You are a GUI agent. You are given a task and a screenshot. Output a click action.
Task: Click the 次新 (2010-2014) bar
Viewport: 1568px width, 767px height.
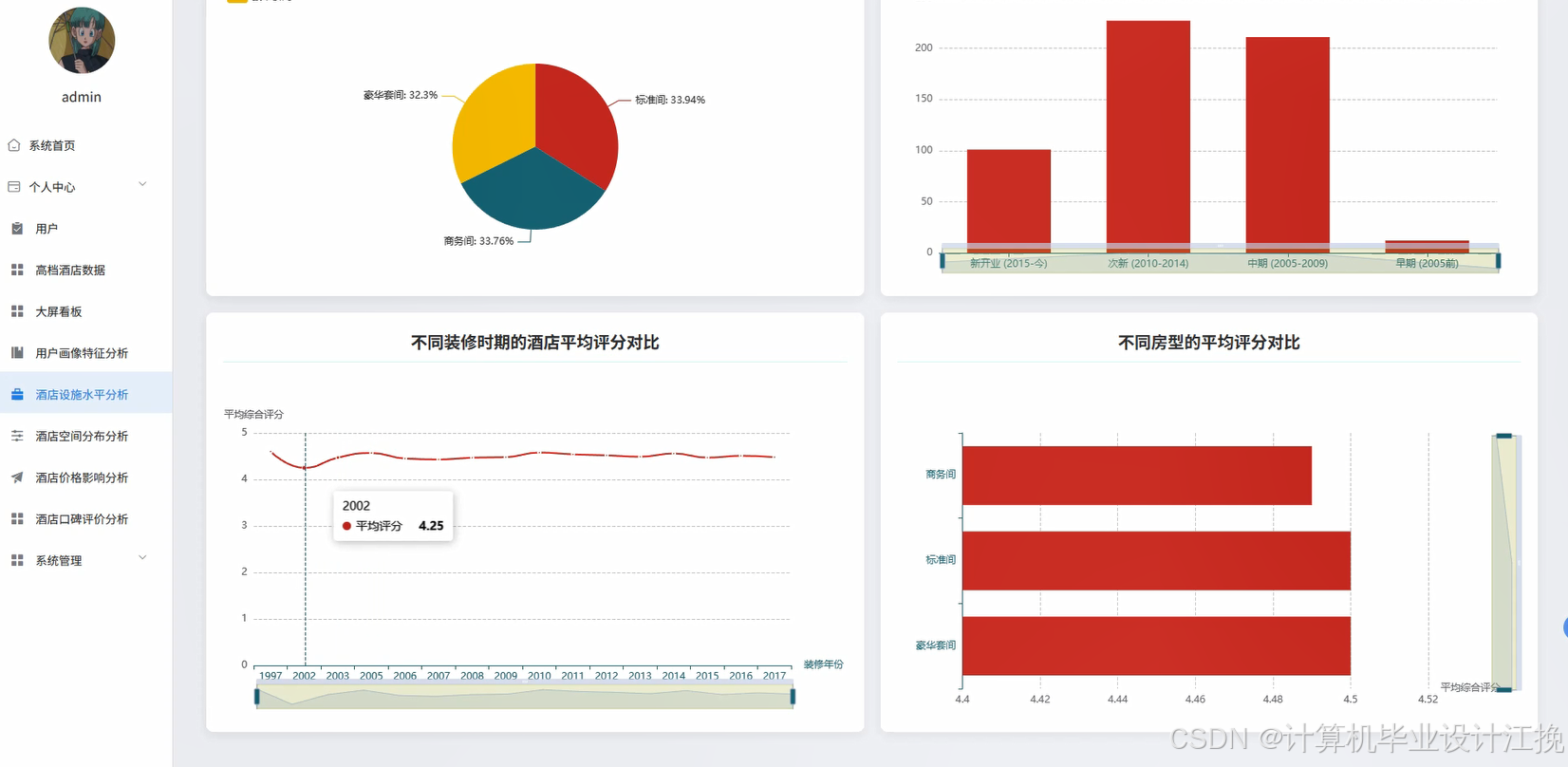pos(1148,137)
